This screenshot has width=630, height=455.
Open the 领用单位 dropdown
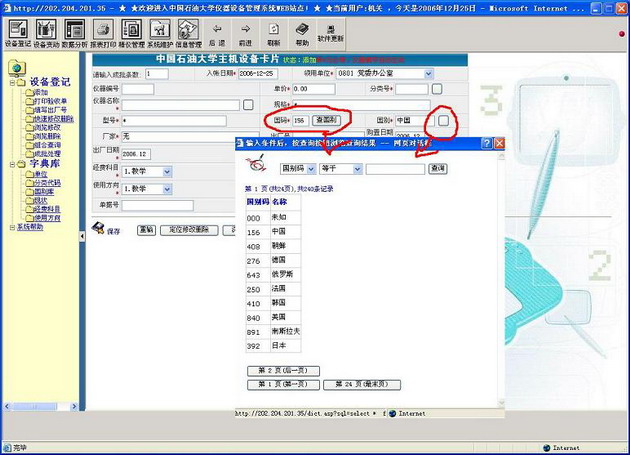pos(428,73)
